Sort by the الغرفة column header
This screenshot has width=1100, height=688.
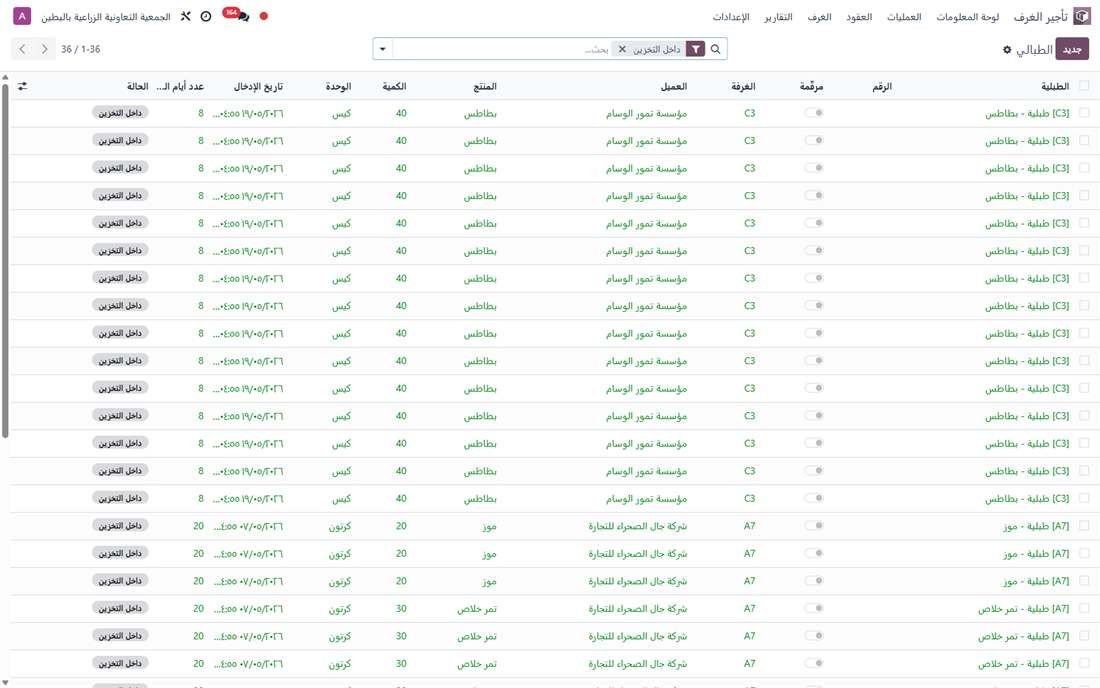pos(743,86)
